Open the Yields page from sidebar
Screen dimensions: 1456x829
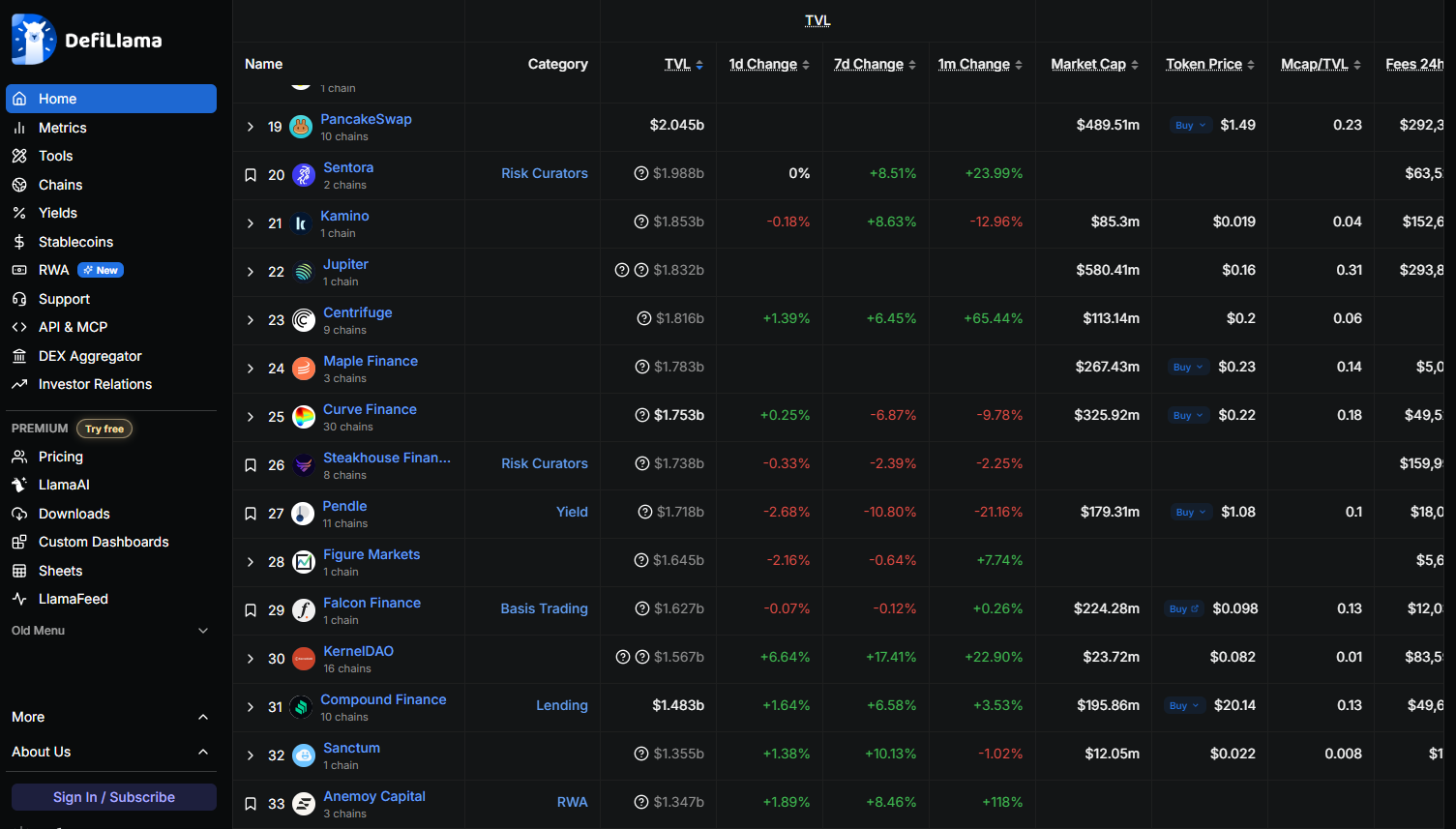[x=58, y=213]
